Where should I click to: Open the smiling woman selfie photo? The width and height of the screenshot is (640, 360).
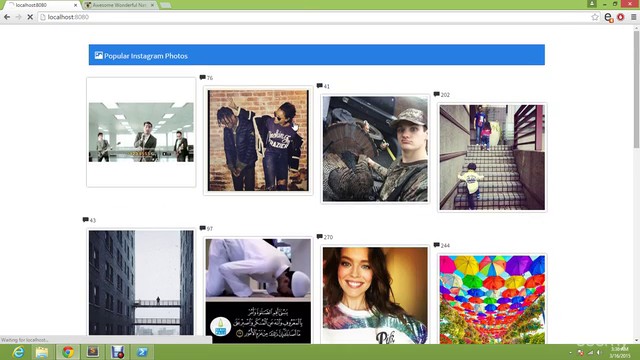375,295
